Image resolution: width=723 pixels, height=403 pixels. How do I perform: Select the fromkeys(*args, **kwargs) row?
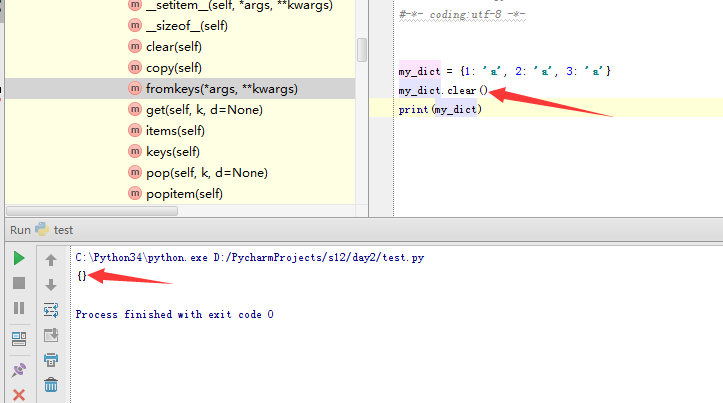click(180, 89)
